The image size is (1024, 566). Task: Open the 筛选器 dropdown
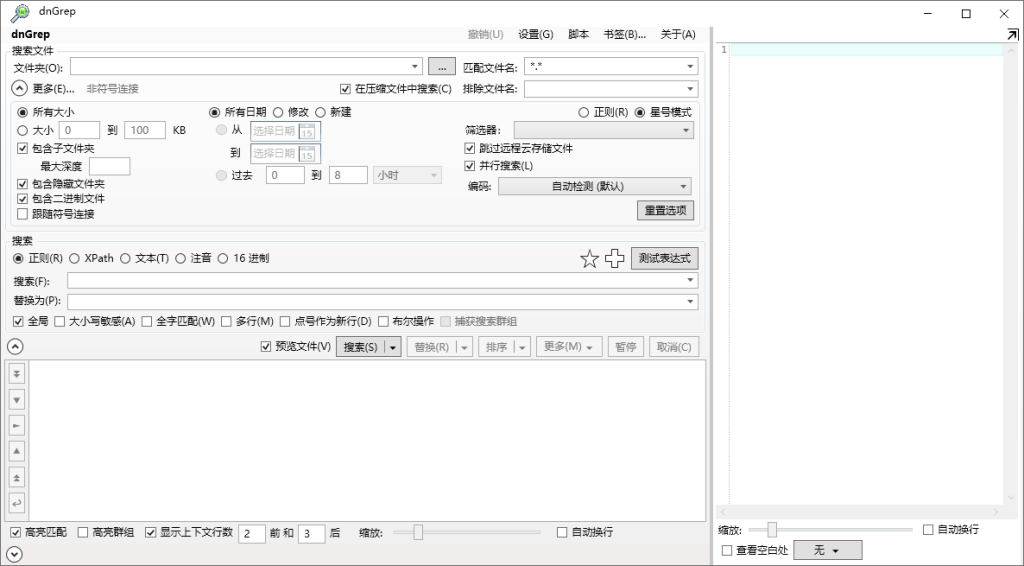coord(603,131)
